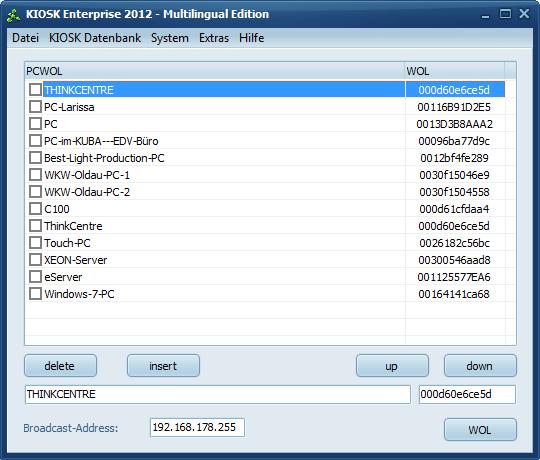Check the Touch-PC checkbox
The height and width of the screenshot is (460, 540).
click(35, 243)
